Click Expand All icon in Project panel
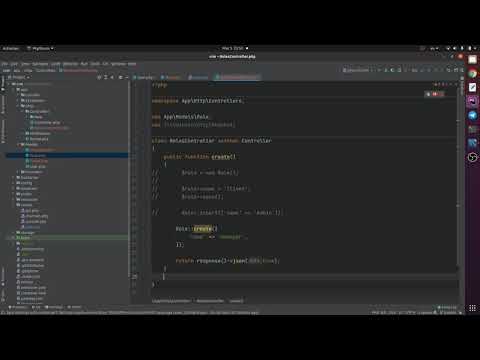 105,77
